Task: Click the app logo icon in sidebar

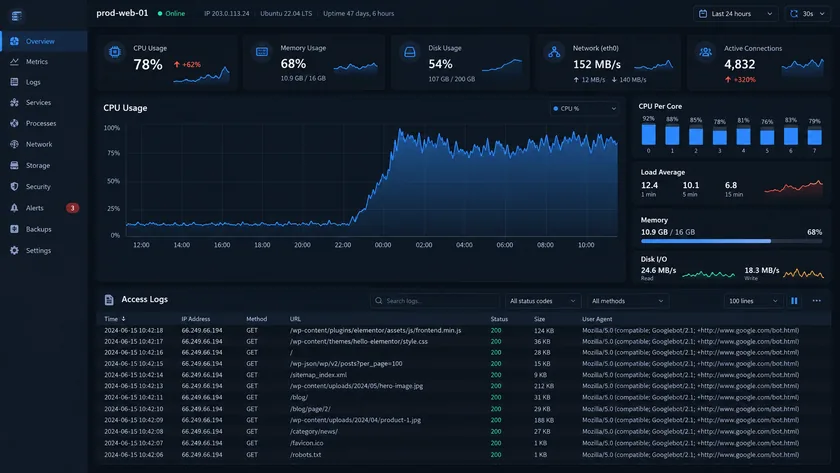Action: click(x=17, y=16)
